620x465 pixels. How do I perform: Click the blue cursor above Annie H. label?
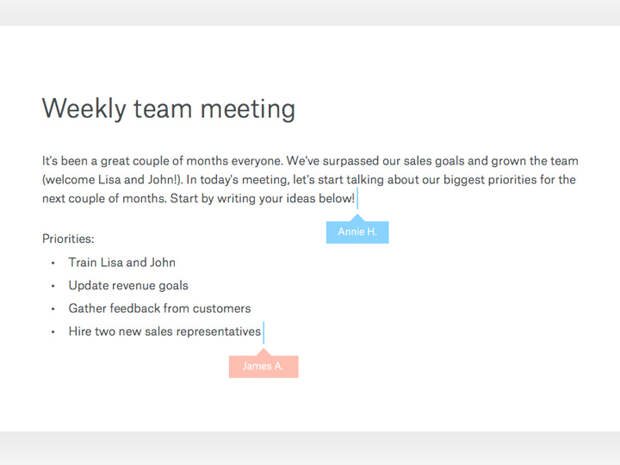coord(357,198)
